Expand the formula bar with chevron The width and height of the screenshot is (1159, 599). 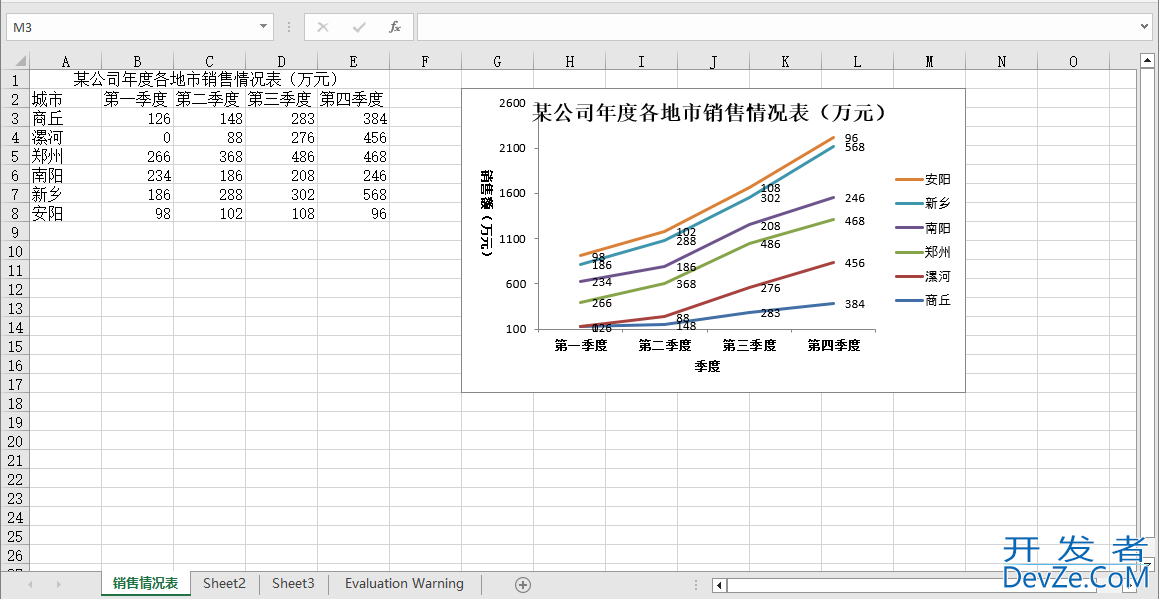pyautogui.click(x=1145, y=27)
